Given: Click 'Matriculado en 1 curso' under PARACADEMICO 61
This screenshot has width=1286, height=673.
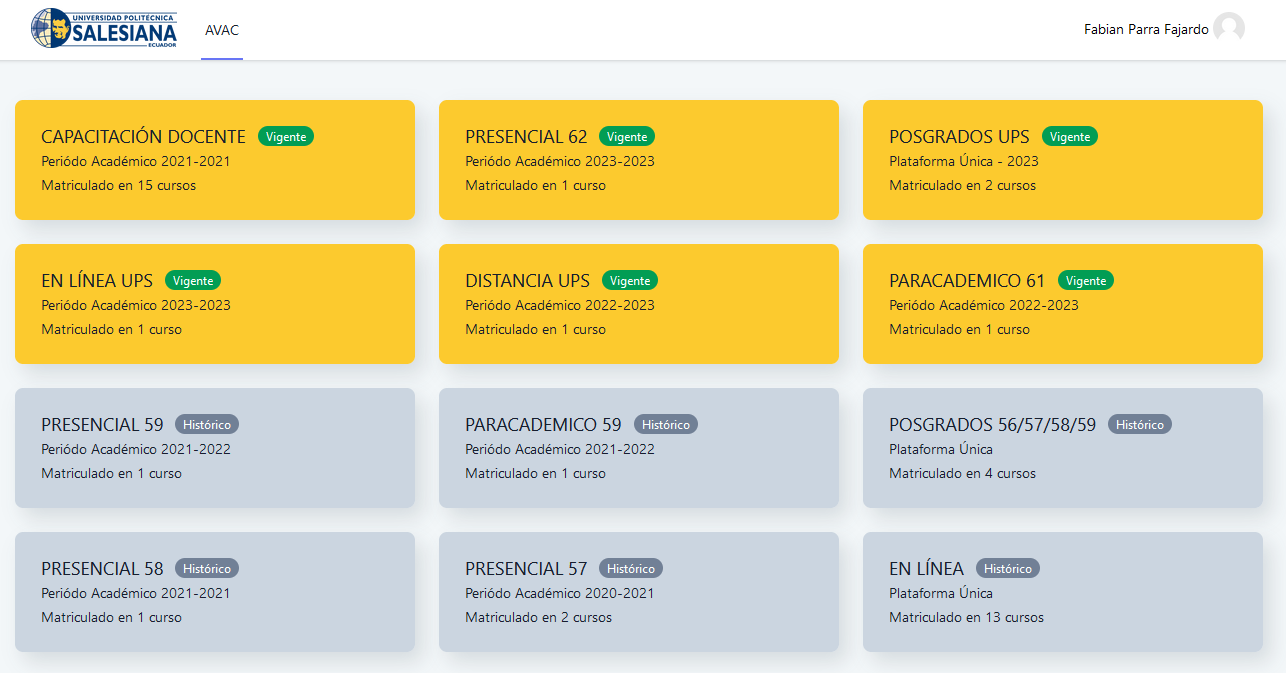Looking at the screenshot, I should pyautogui.click(x=959, y=329).
